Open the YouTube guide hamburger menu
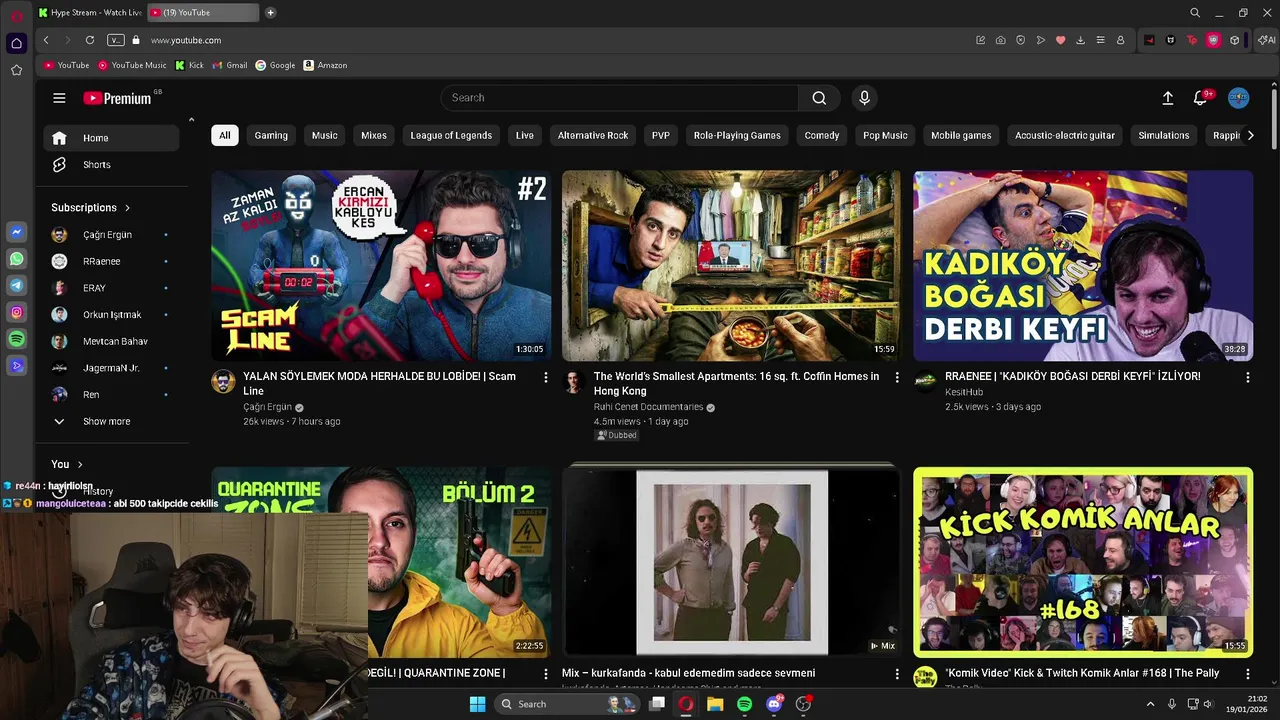 click(59, 98)
